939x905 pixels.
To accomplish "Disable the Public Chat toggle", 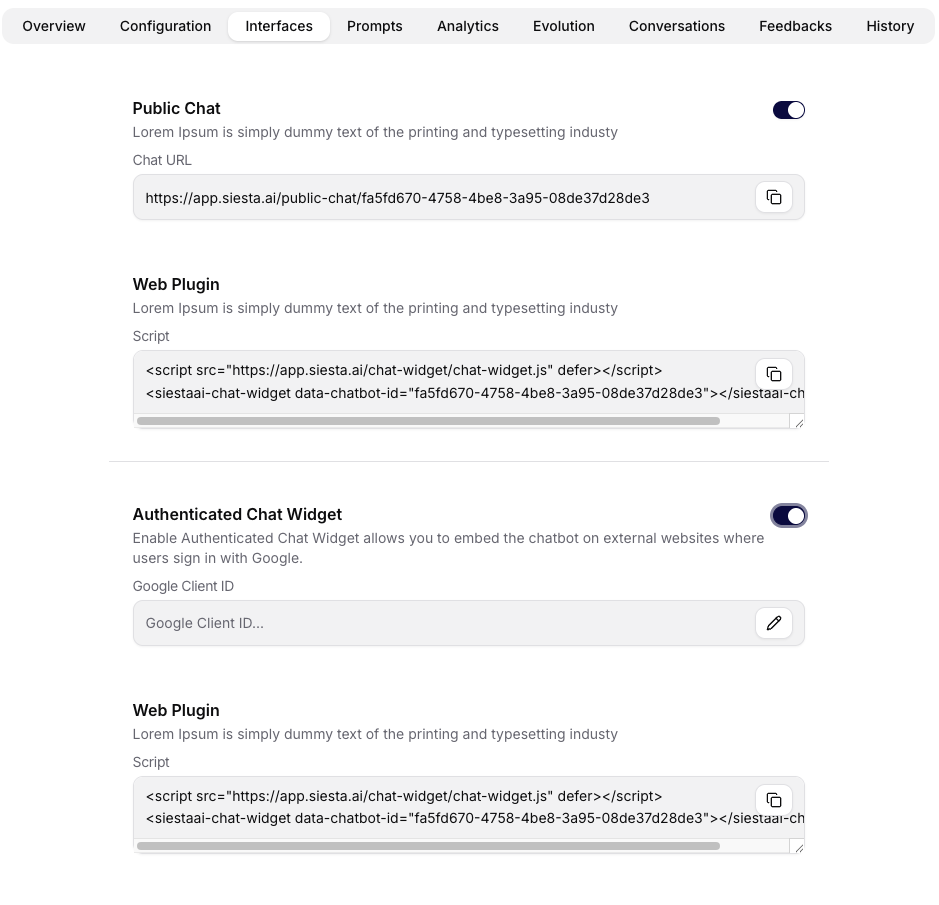I will [789, 110].
